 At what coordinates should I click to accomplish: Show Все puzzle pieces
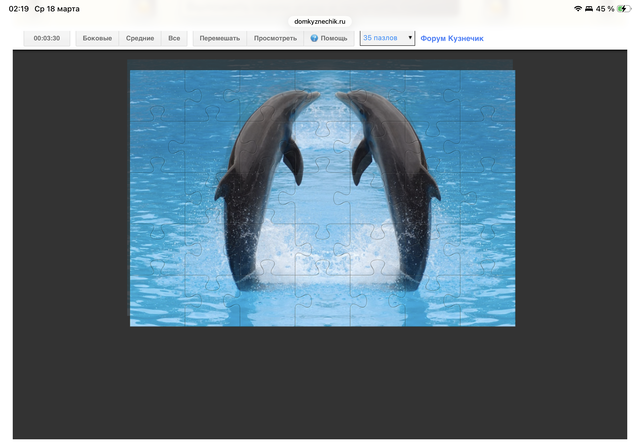point(174,38)
